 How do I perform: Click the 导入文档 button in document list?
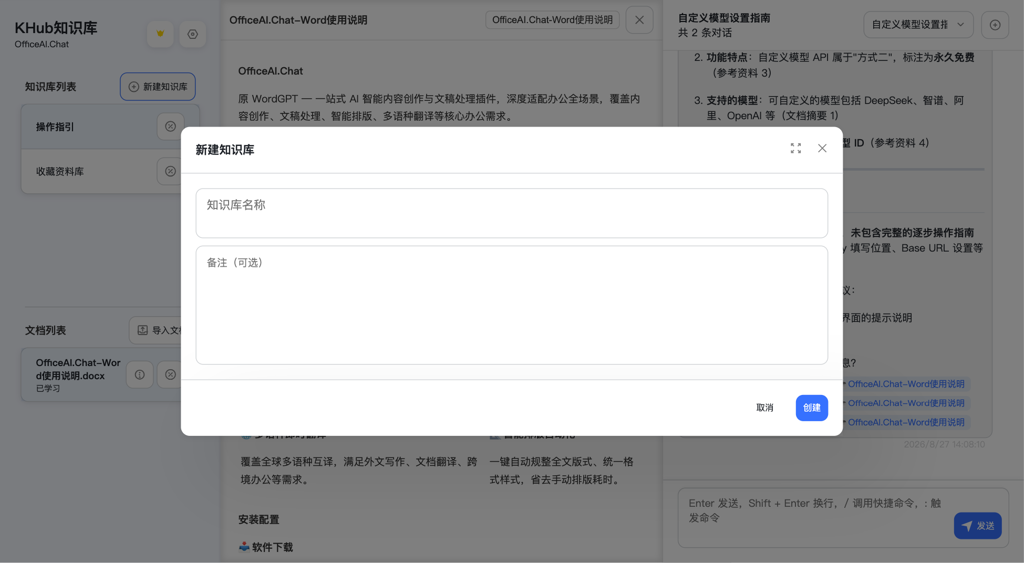pyautogui.click(x=155, y=330)
